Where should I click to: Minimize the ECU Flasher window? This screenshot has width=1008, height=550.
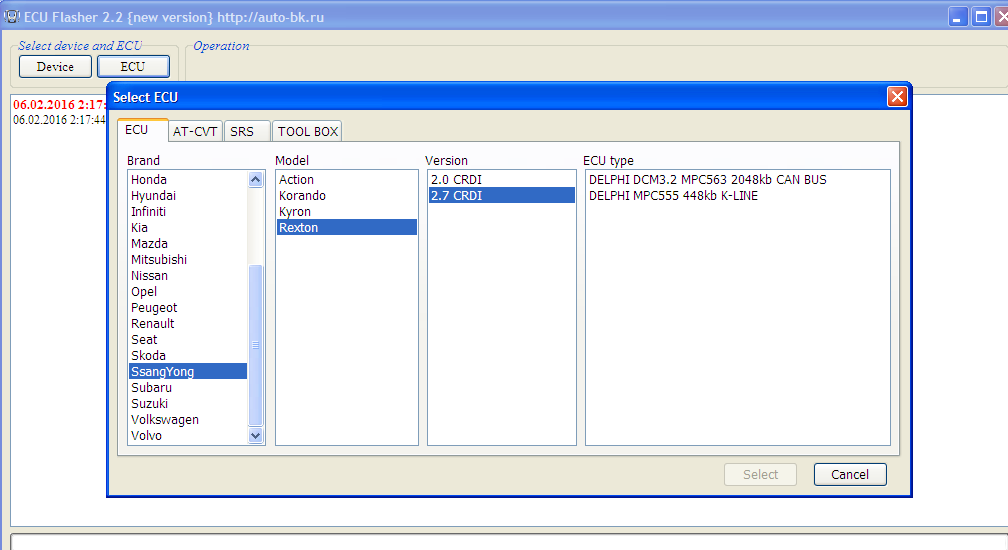pos(957,17)
